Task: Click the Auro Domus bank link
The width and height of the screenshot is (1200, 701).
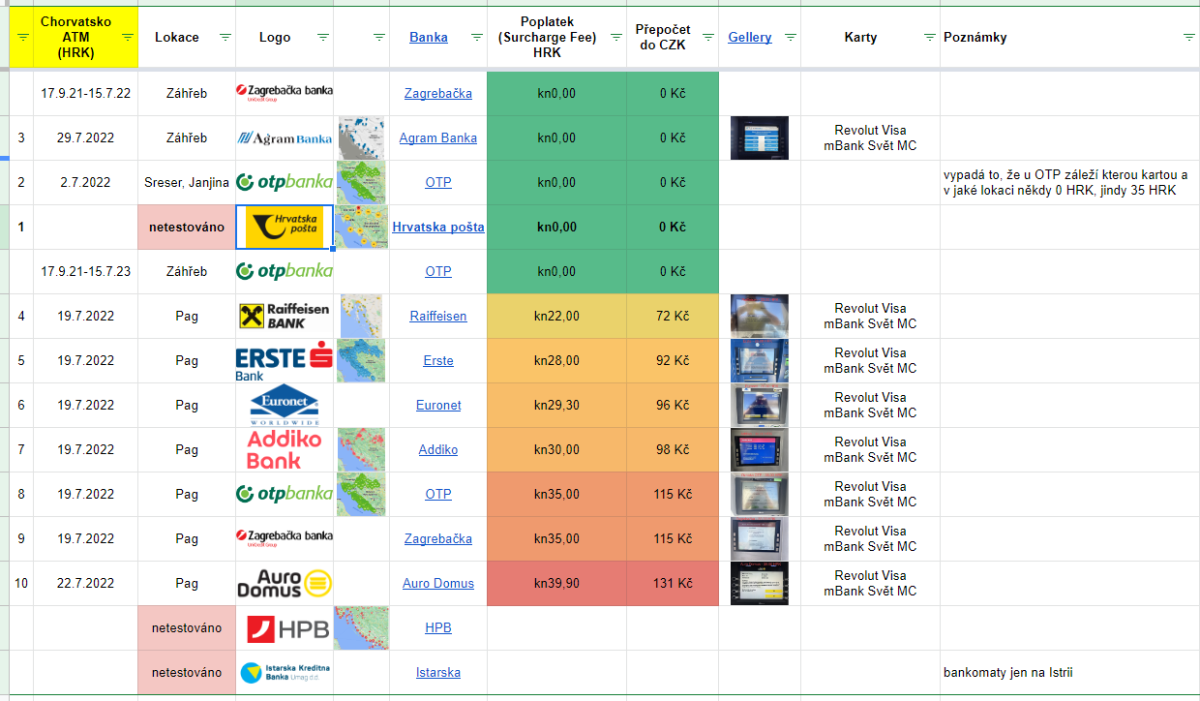Action: 438,583
